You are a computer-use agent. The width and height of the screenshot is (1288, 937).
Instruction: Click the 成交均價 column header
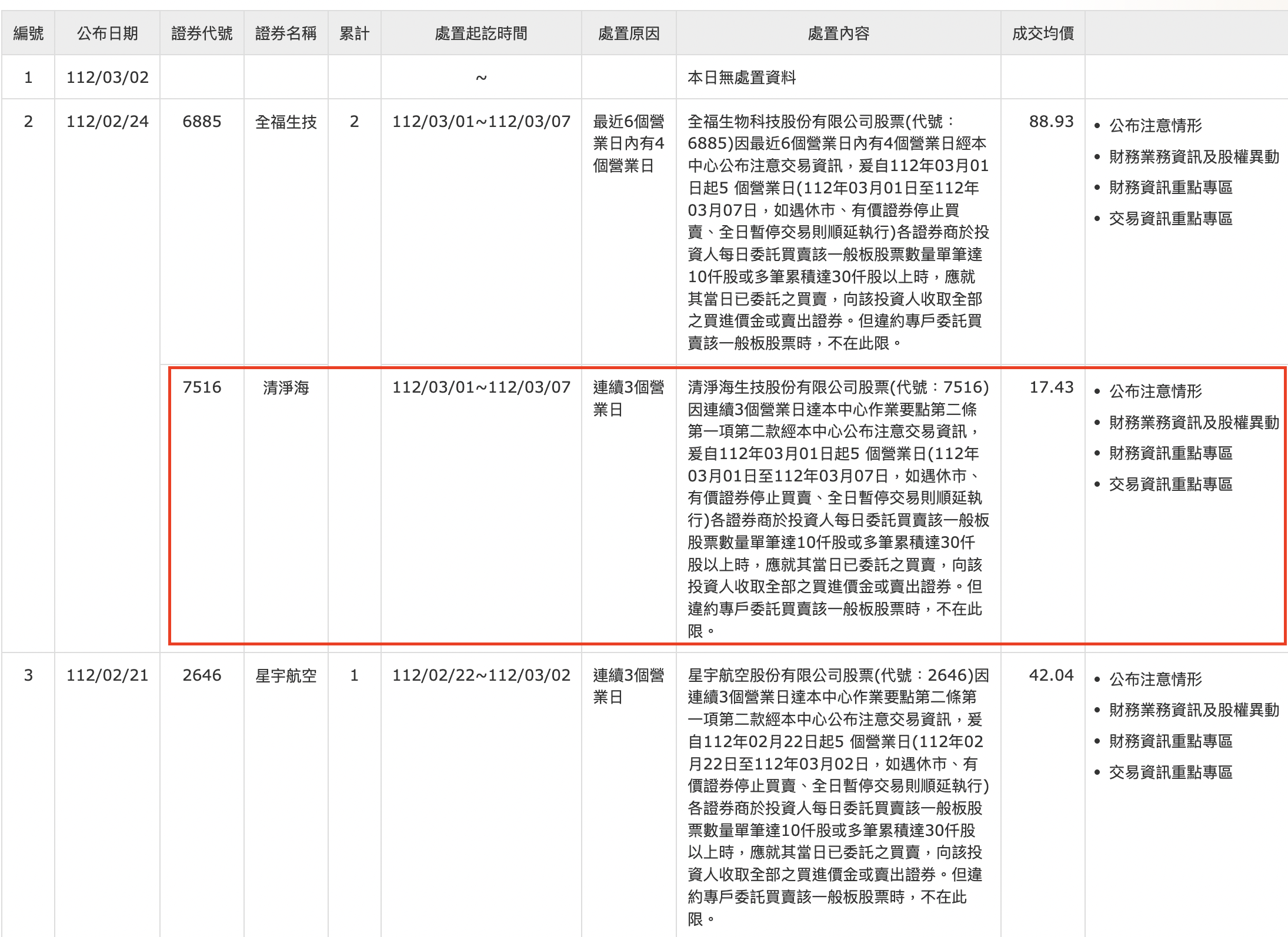click(1043, 34)
